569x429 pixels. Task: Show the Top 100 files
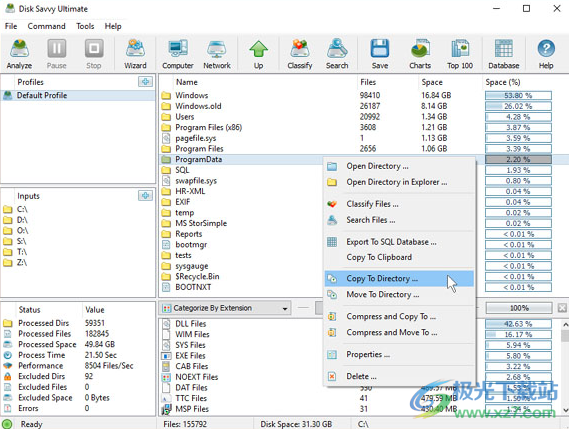460,54
